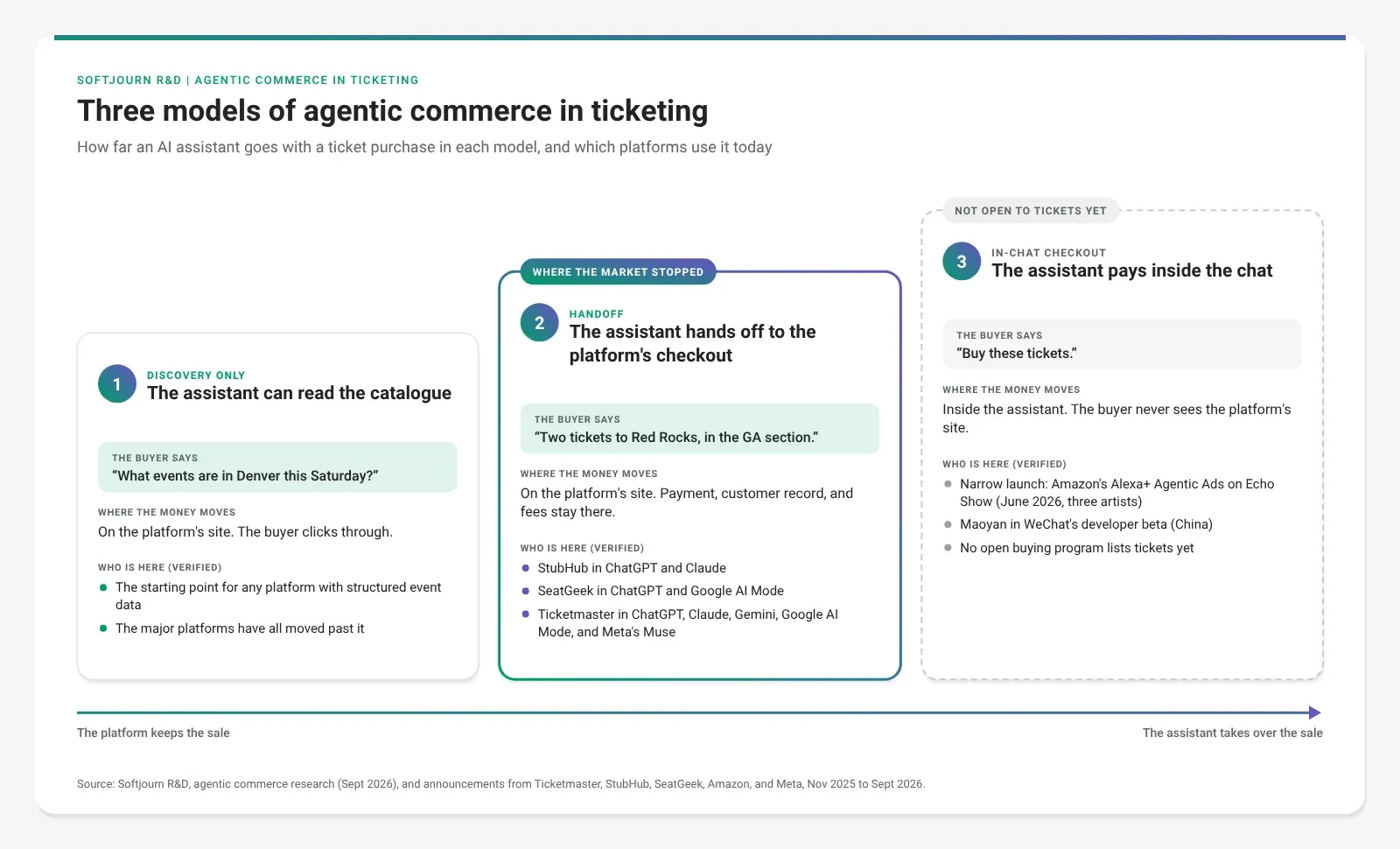Click the arrowhead at the axis end
Viewport: 1400px width, 849px height.
[1314, 712]
